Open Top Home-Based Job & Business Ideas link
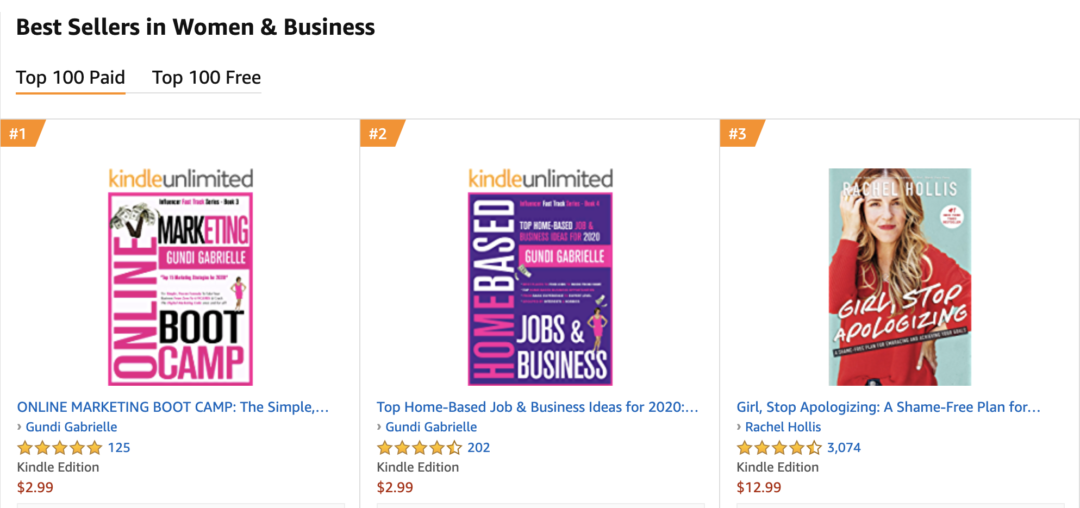 coord(537,407)
